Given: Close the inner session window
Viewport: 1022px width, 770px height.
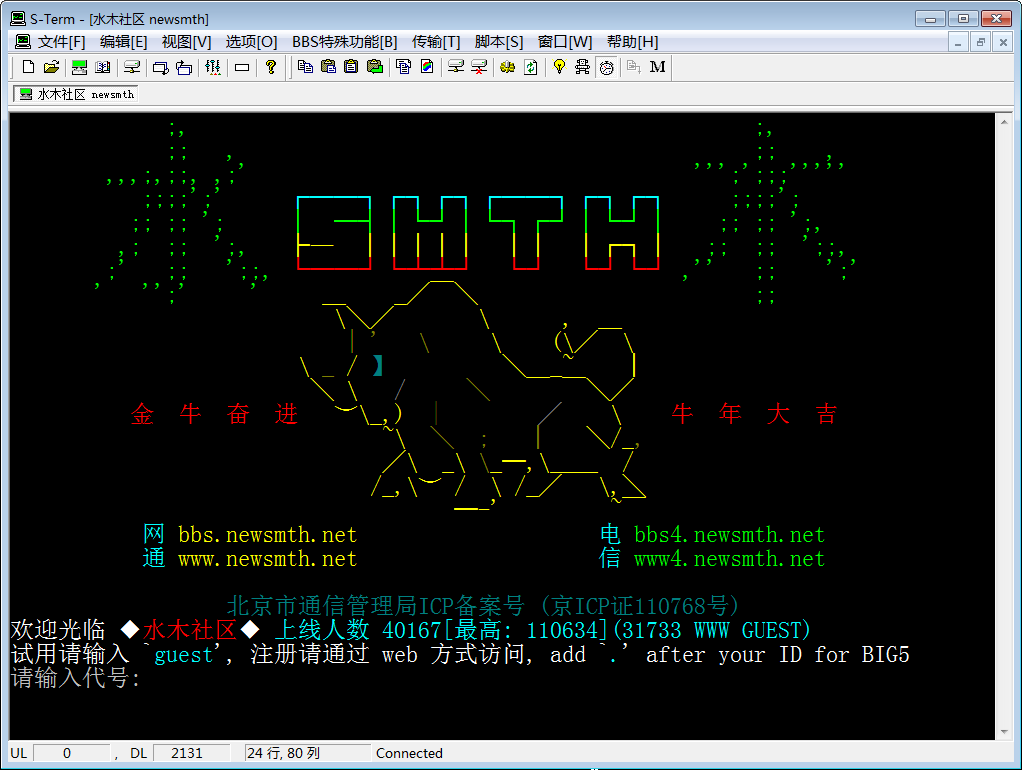Looking at the screenshot, I should (x=1003, y=42).
